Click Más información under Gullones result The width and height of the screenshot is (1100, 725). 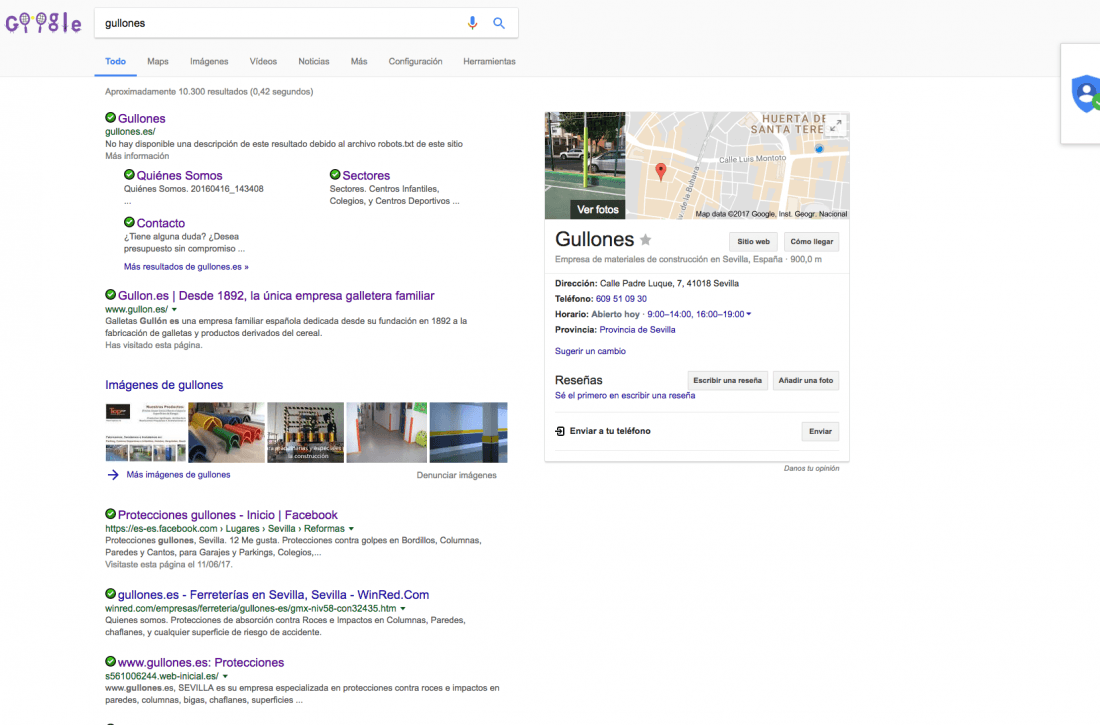[x=138, y=156]
